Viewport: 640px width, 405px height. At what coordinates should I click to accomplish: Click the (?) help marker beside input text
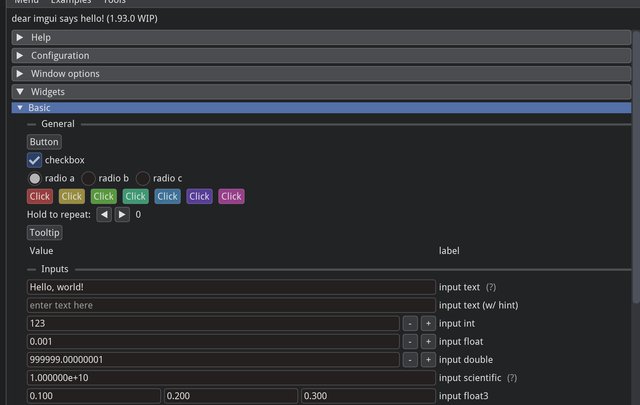tap(491, 287)
